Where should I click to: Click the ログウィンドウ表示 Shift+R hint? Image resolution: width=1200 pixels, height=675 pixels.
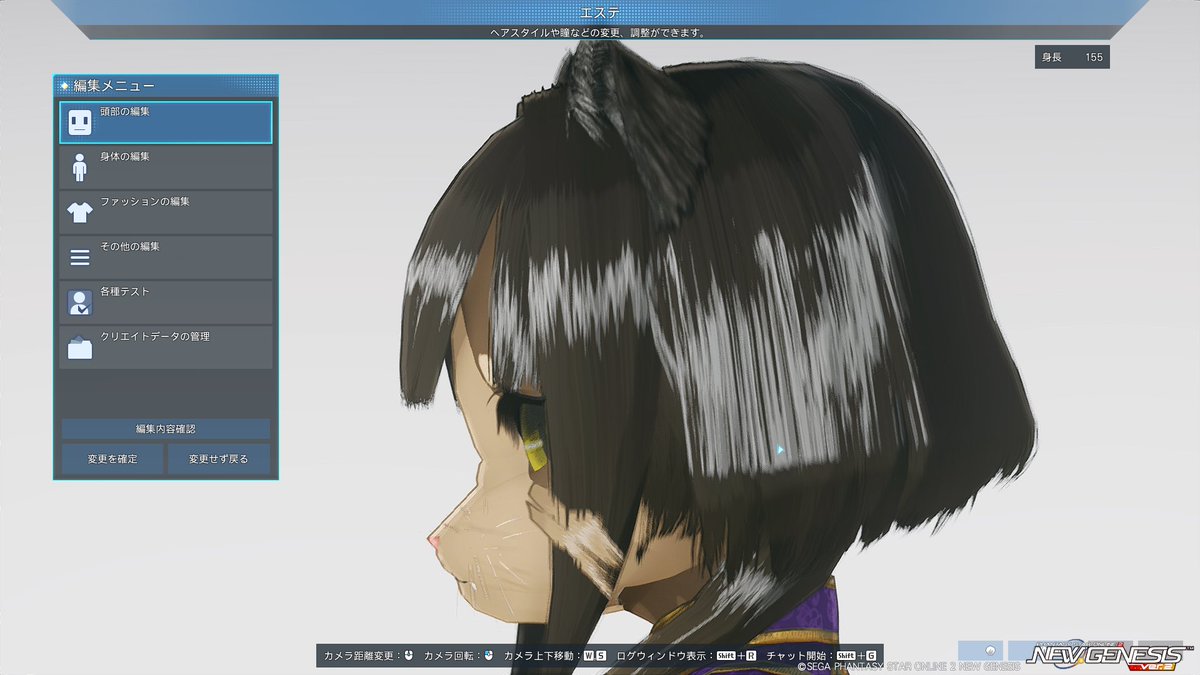coord(686,656)
